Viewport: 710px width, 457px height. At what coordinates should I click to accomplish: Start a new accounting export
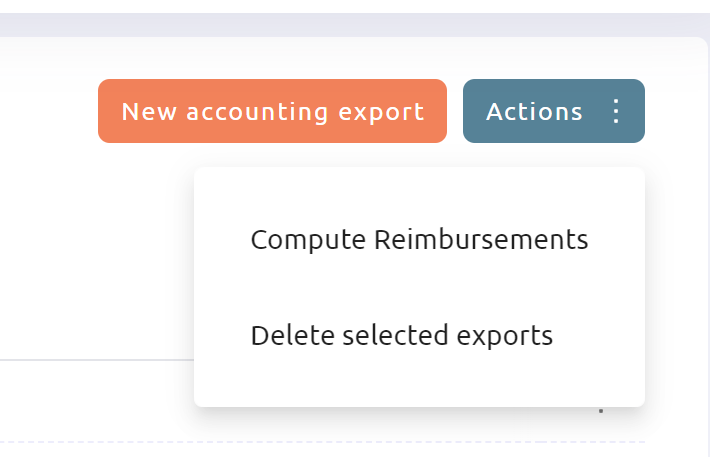(x=273, y=111)
